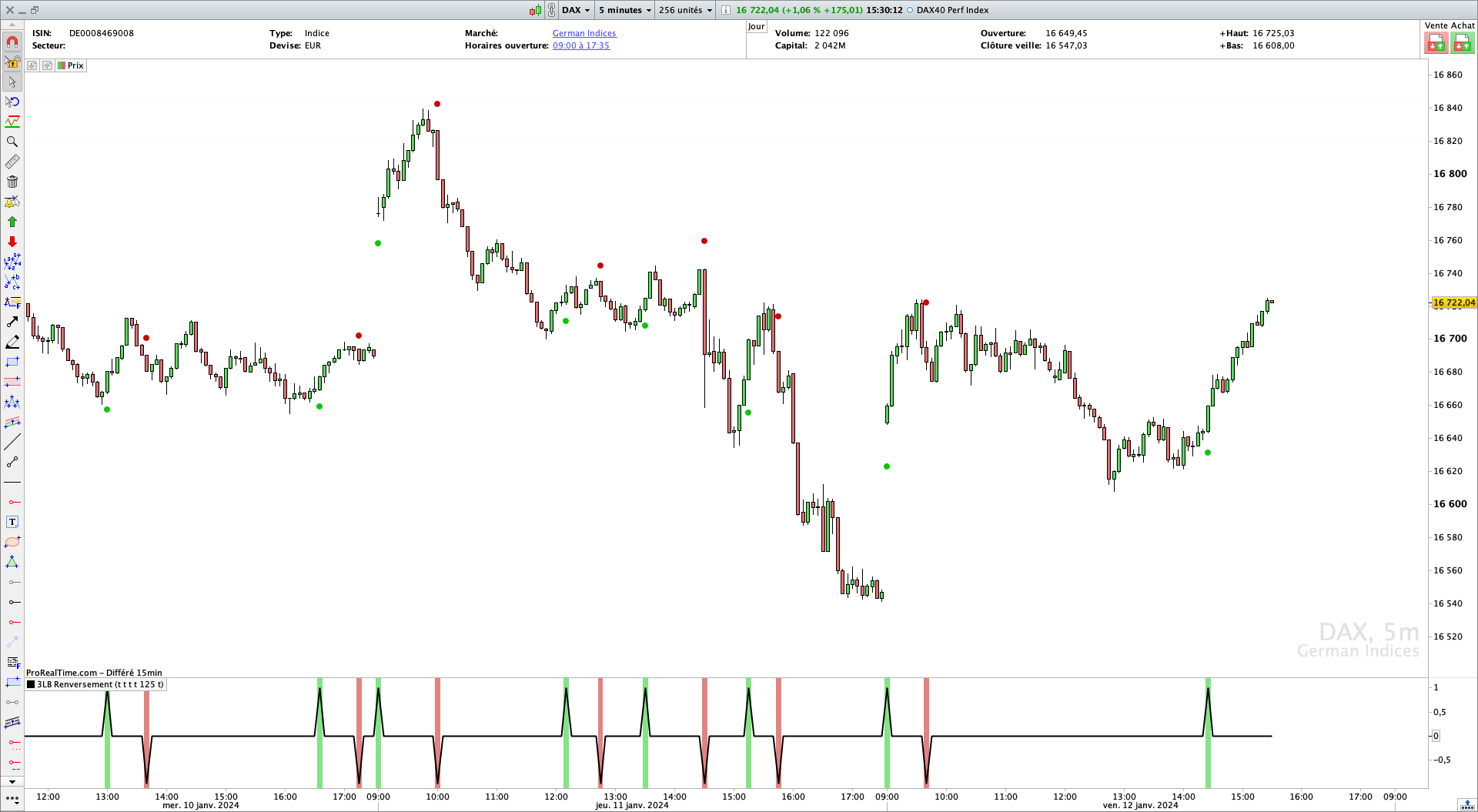The image size is (1478, 812).
Task: Open the candlestick chart style icon
Action: click(x=536, y=10)
